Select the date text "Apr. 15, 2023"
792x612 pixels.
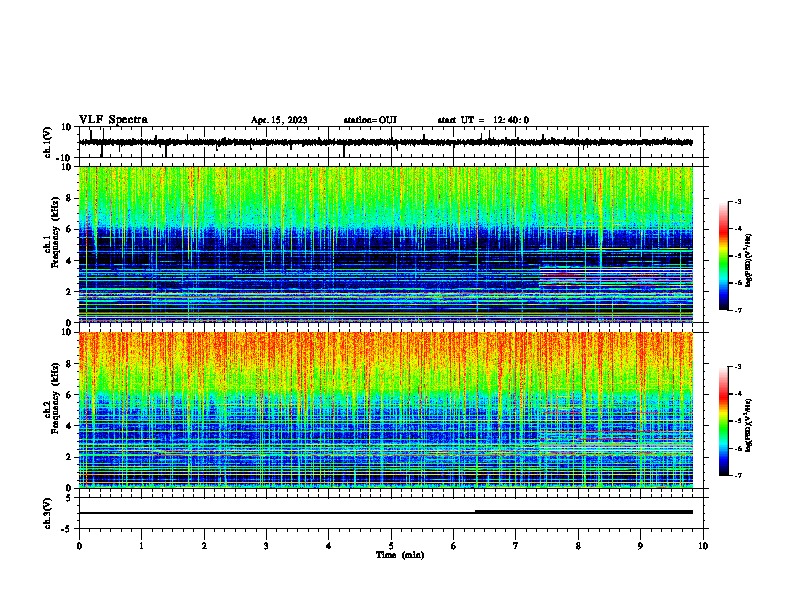tap(279, 120)
